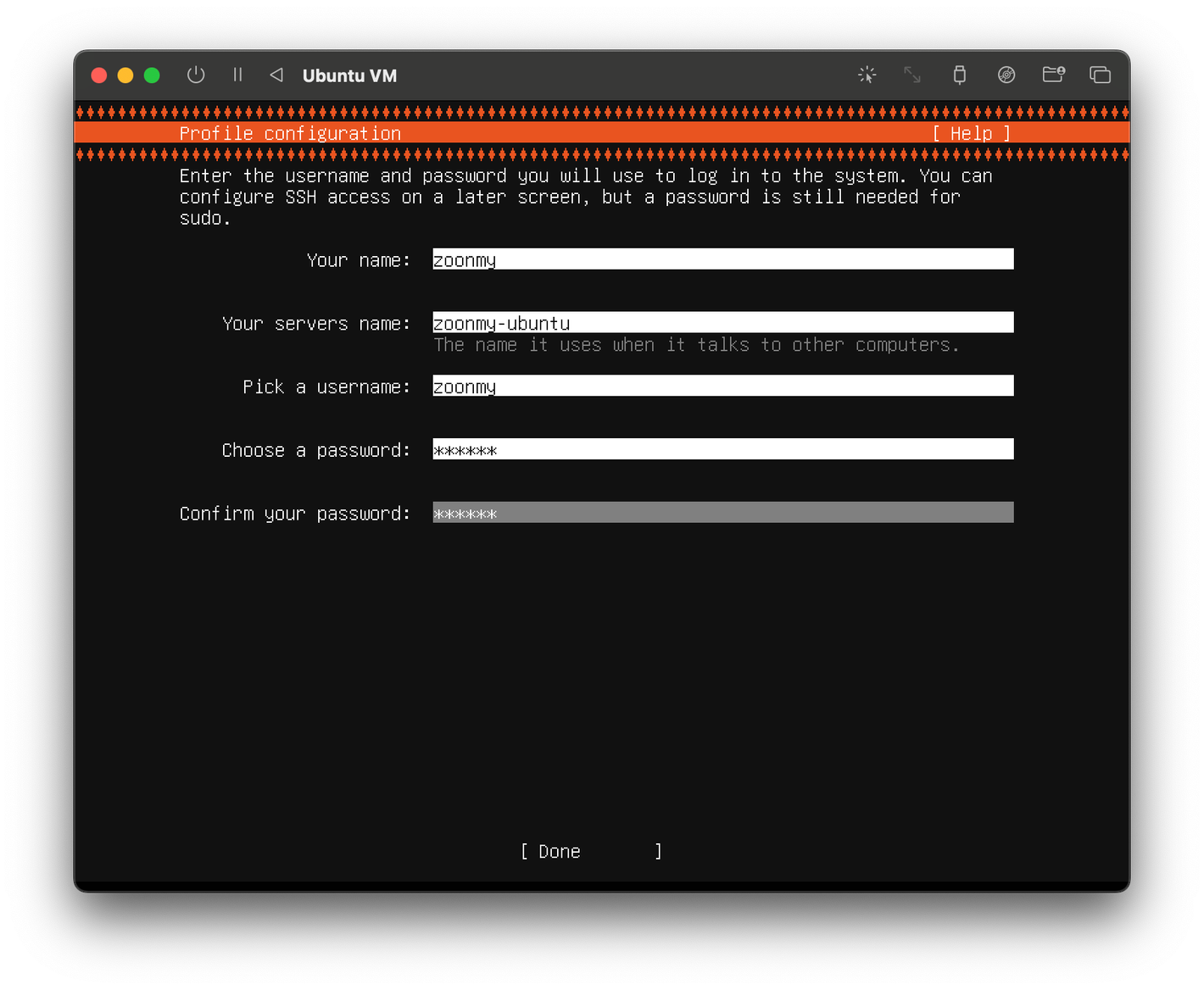Select the Pick a username field

coord(723,386)
